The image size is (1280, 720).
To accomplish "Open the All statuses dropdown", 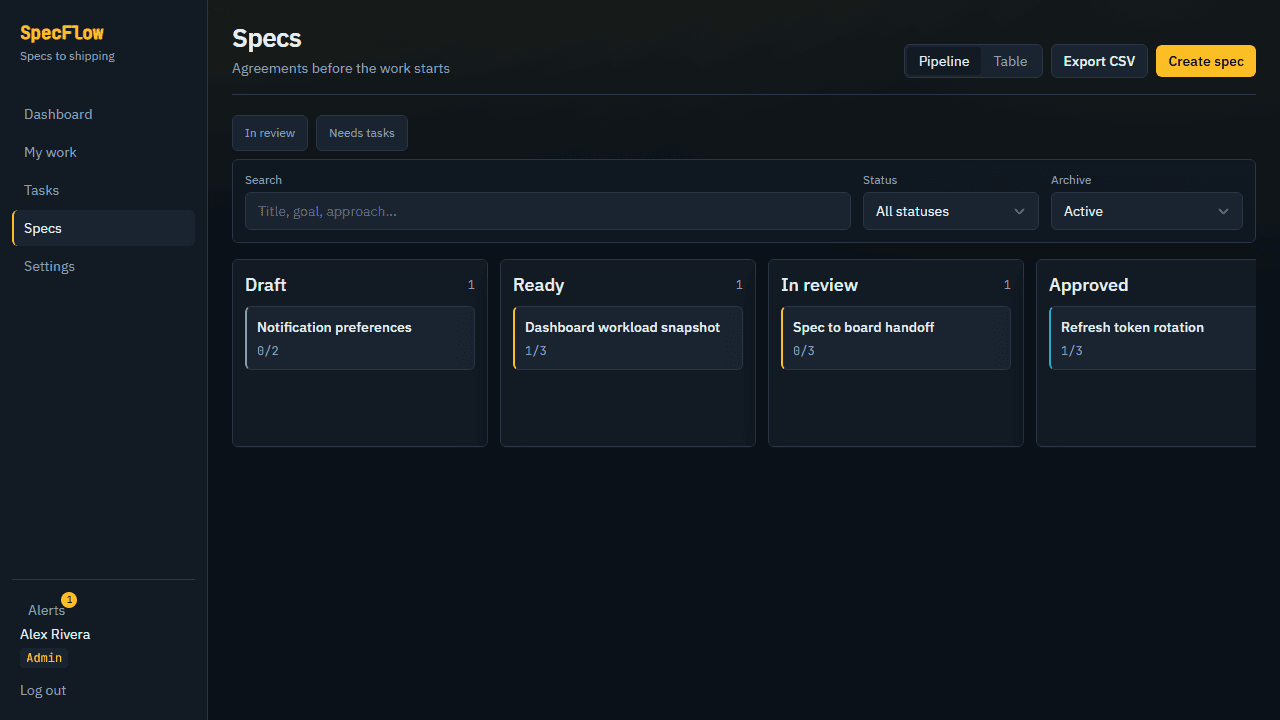I will click(x=951, y=211).
